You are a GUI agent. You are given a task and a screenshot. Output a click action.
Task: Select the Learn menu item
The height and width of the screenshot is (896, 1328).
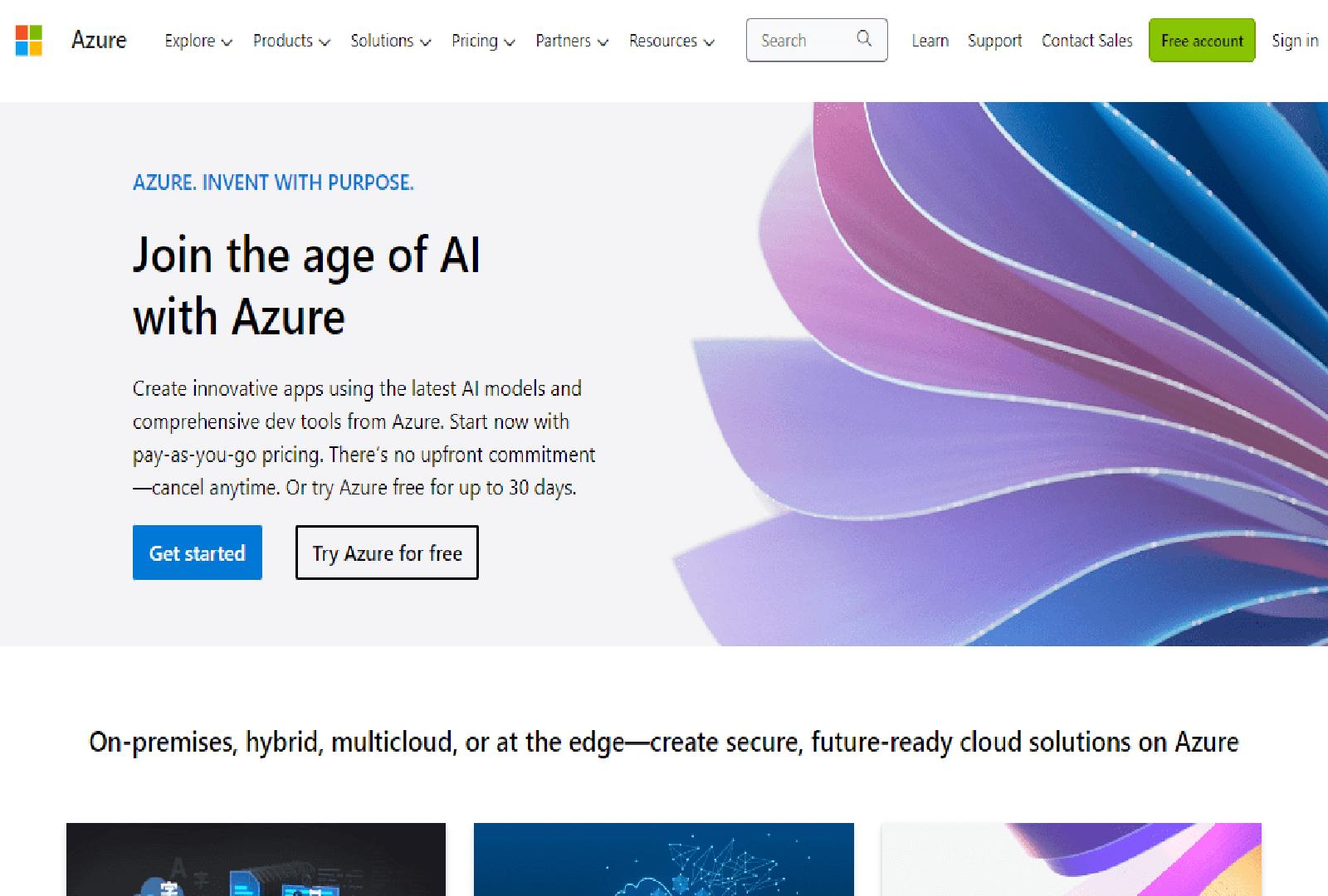(930, 41)
